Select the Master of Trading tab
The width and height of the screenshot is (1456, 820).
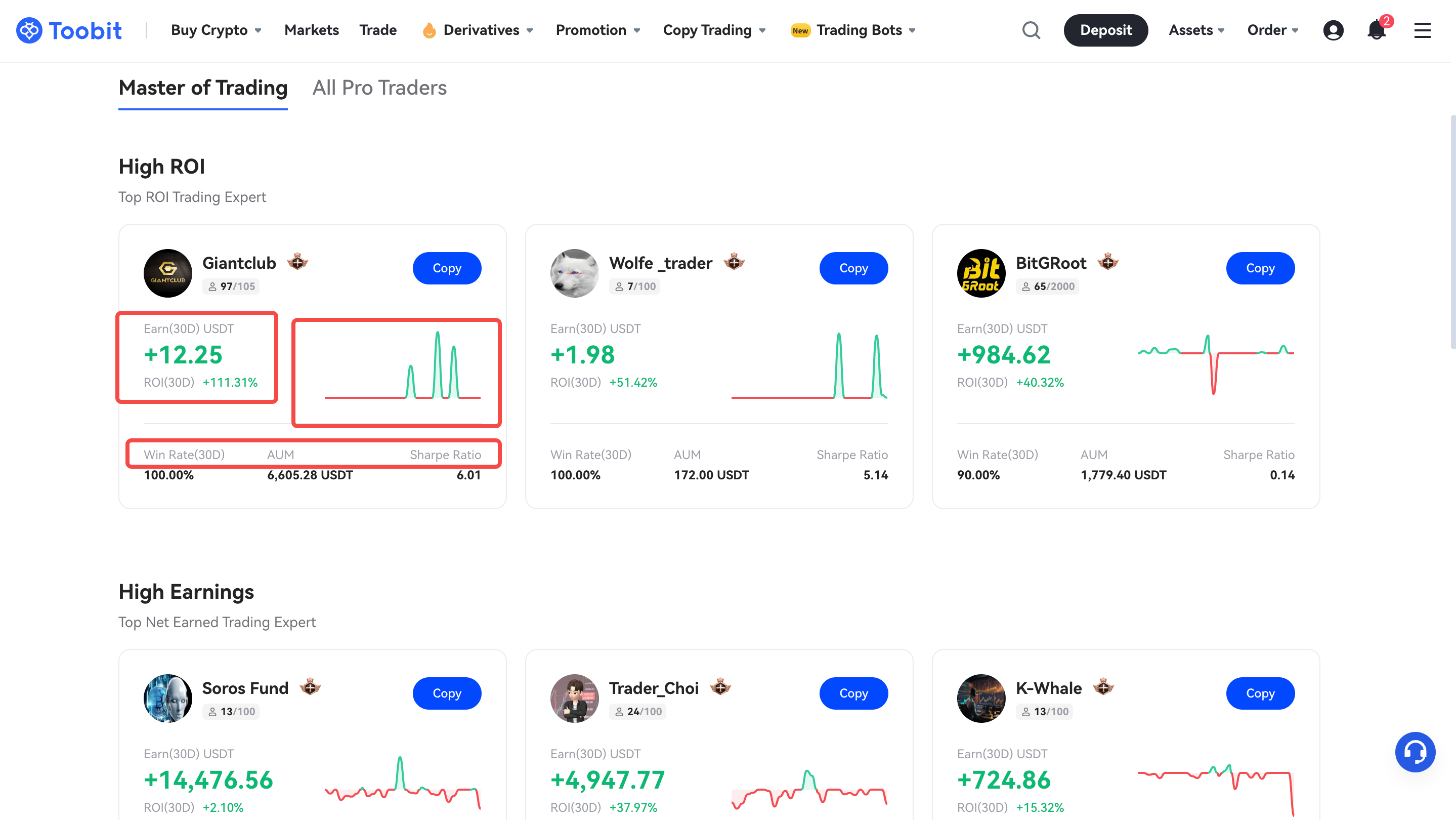click(x=203, y=88)
